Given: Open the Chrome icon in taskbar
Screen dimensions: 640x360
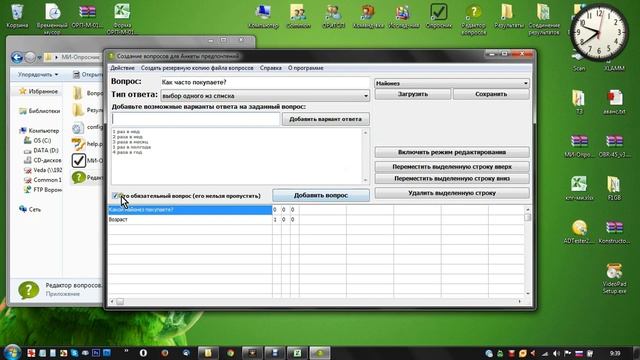Looking at the screenshot, I should click(230, 353).
